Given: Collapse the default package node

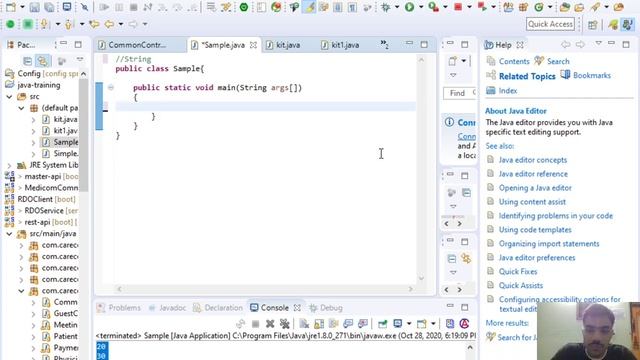Looking at the screenshot, I should coord(22,108).
